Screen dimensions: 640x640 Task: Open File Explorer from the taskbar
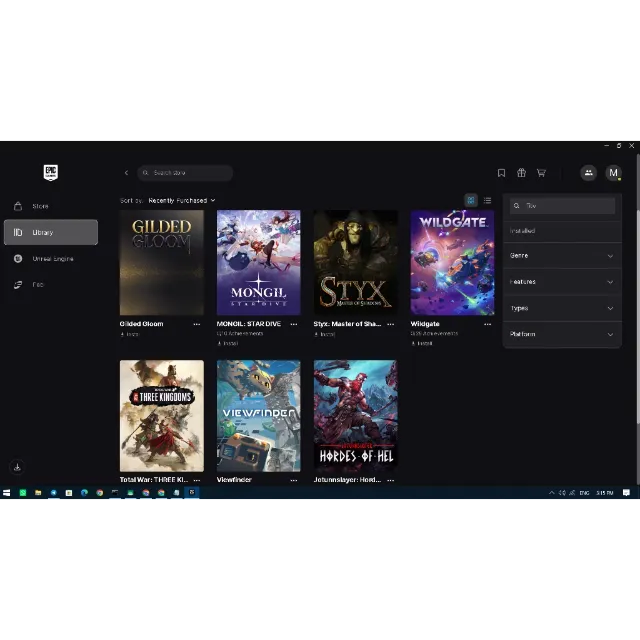click(x=38, y=493)
